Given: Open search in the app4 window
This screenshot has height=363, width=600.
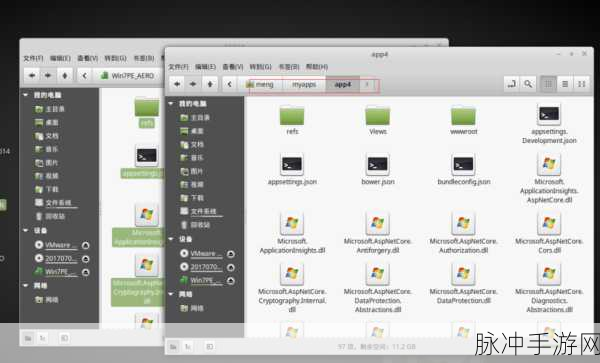Looking at the screenshot, I should 528,84.
